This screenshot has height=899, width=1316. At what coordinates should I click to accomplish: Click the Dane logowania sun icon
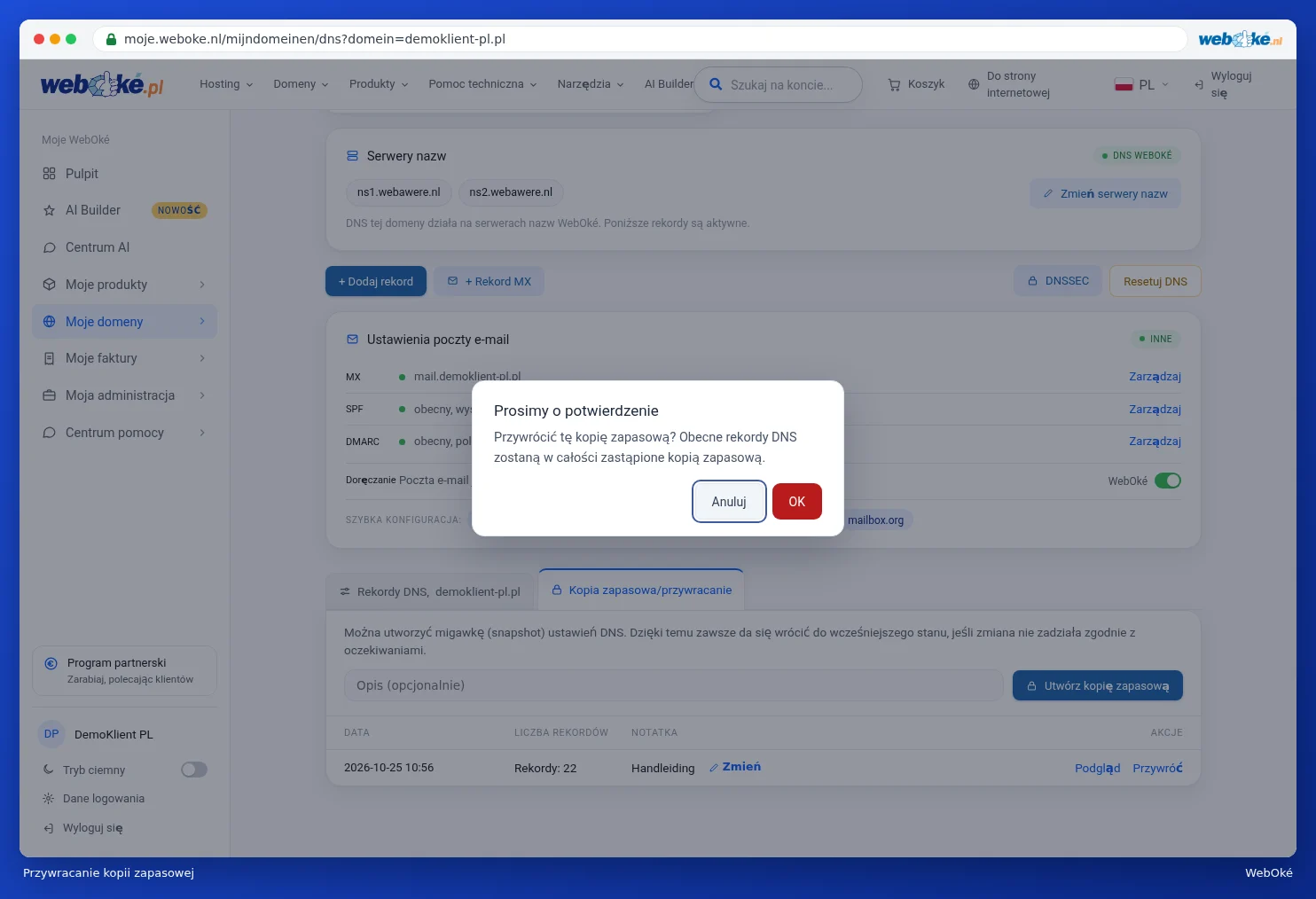pos(48,799)
